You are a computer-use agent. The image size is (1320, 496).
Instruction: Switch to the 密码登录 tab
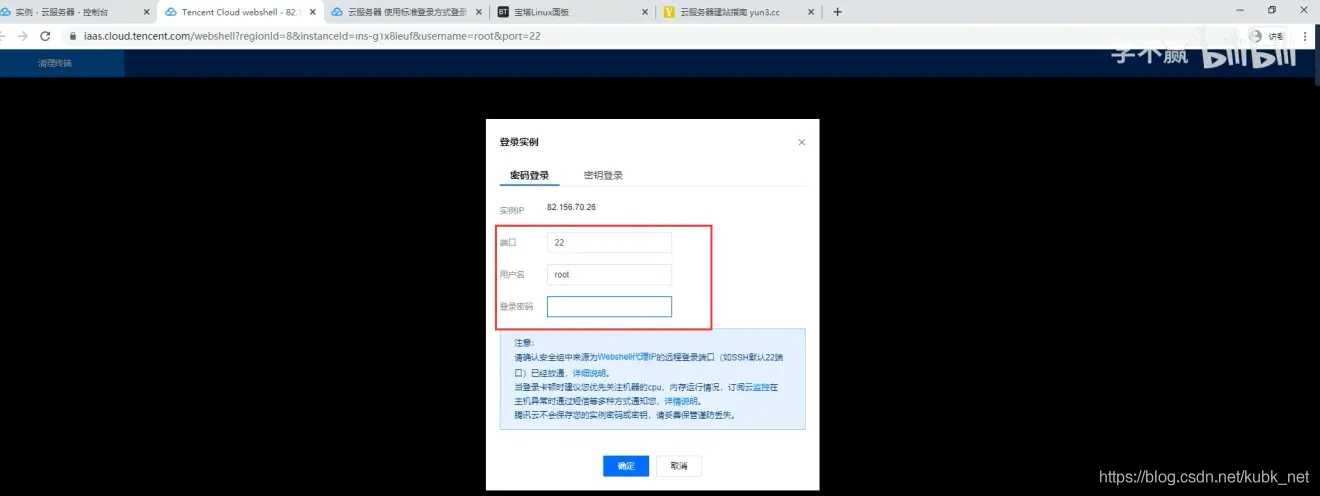529,175
